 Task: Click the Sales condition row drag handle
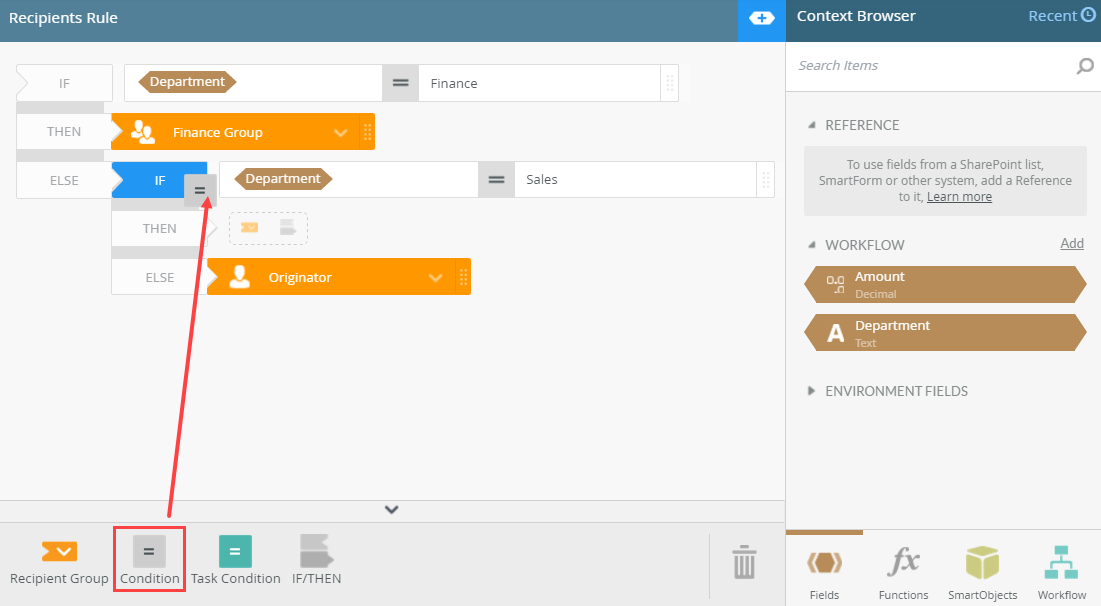[x=766, y=180]
